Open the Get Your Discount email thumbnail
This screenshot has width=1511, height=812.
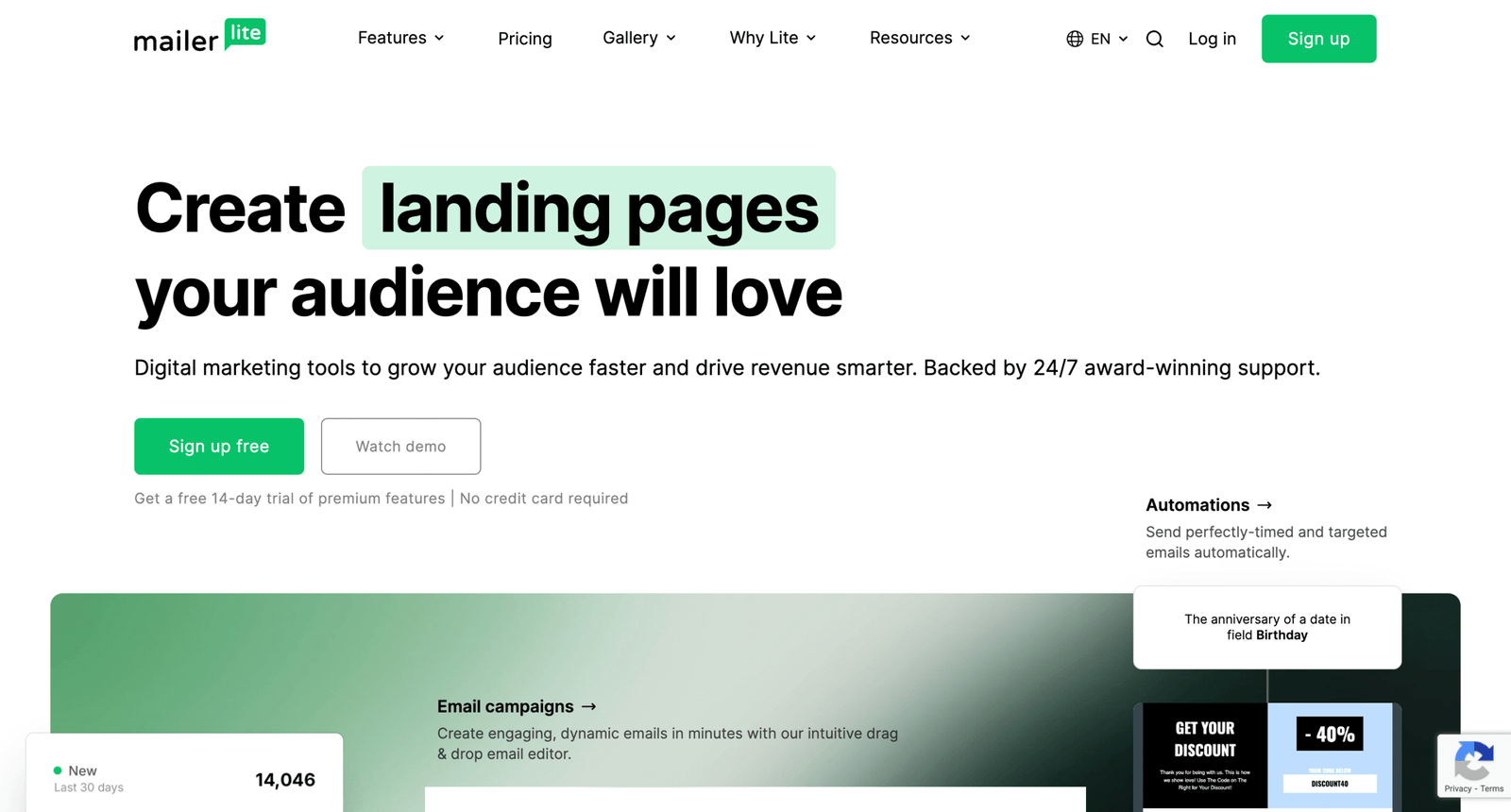click(1204, 754)
